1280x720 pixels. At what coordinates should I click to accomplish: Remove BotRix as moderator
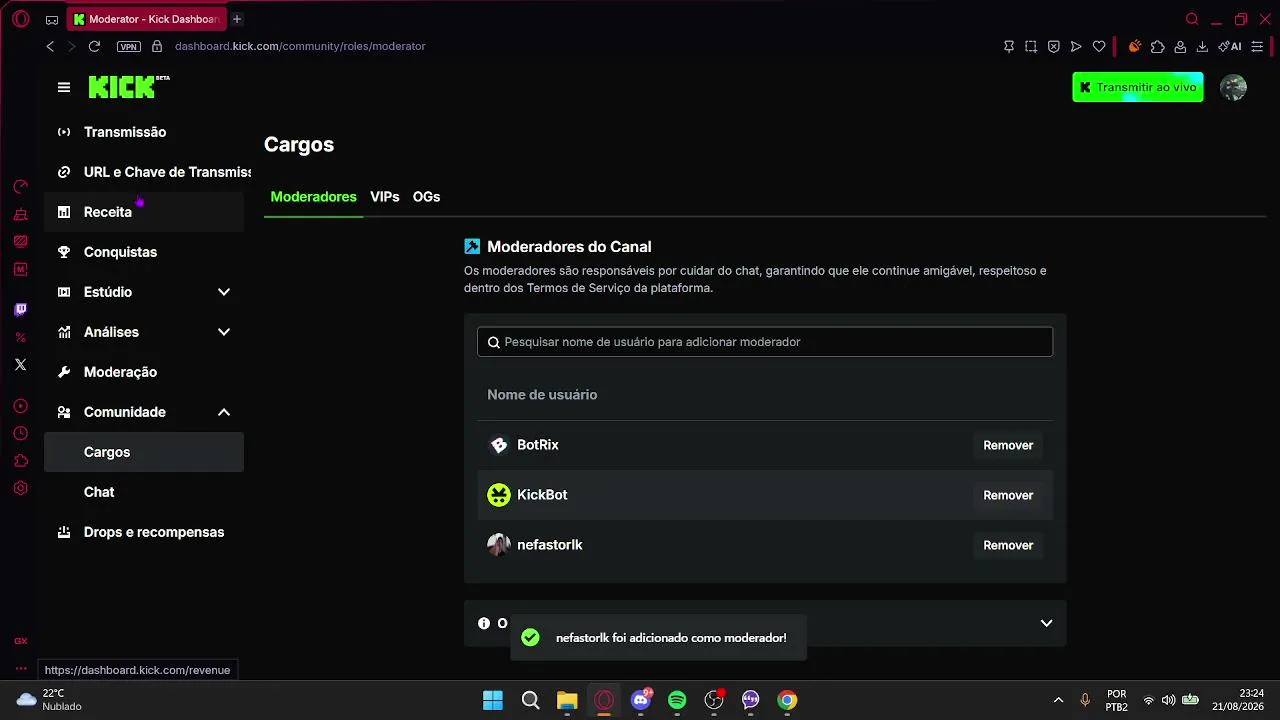point(1008,445)
